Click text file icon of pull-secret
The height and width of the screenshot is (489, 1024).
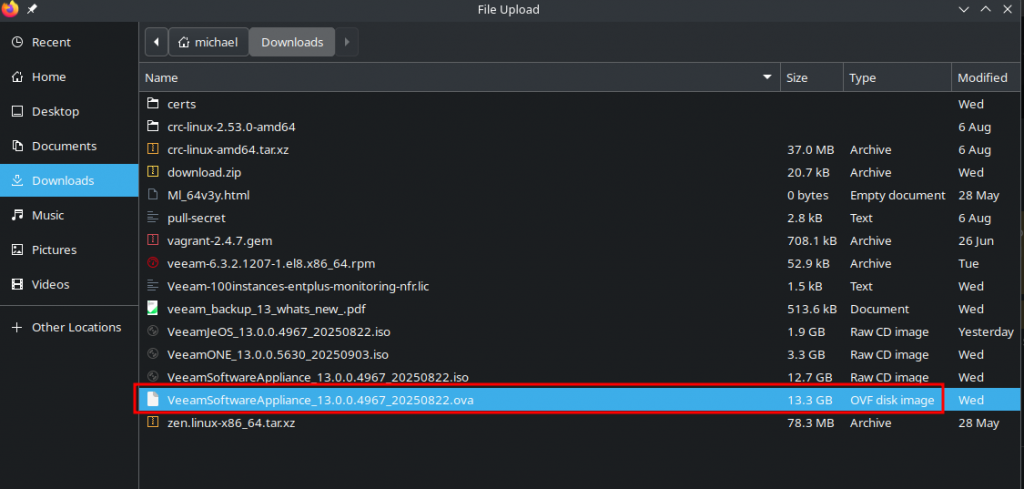click(x=153, y=218)
